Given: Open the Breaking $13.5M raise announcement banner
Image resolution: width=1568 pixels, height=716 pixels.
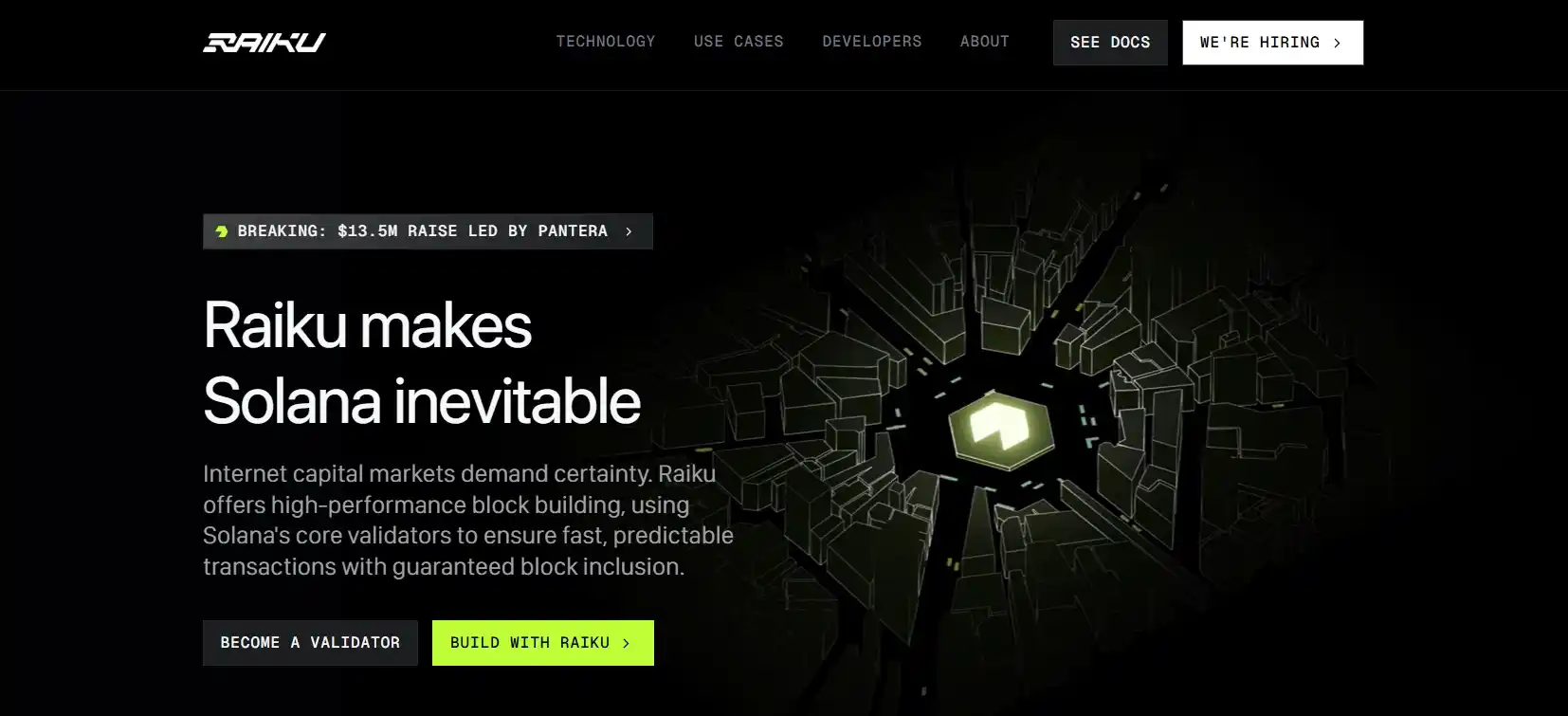Looking at the screenshot, I should [428, 231].
